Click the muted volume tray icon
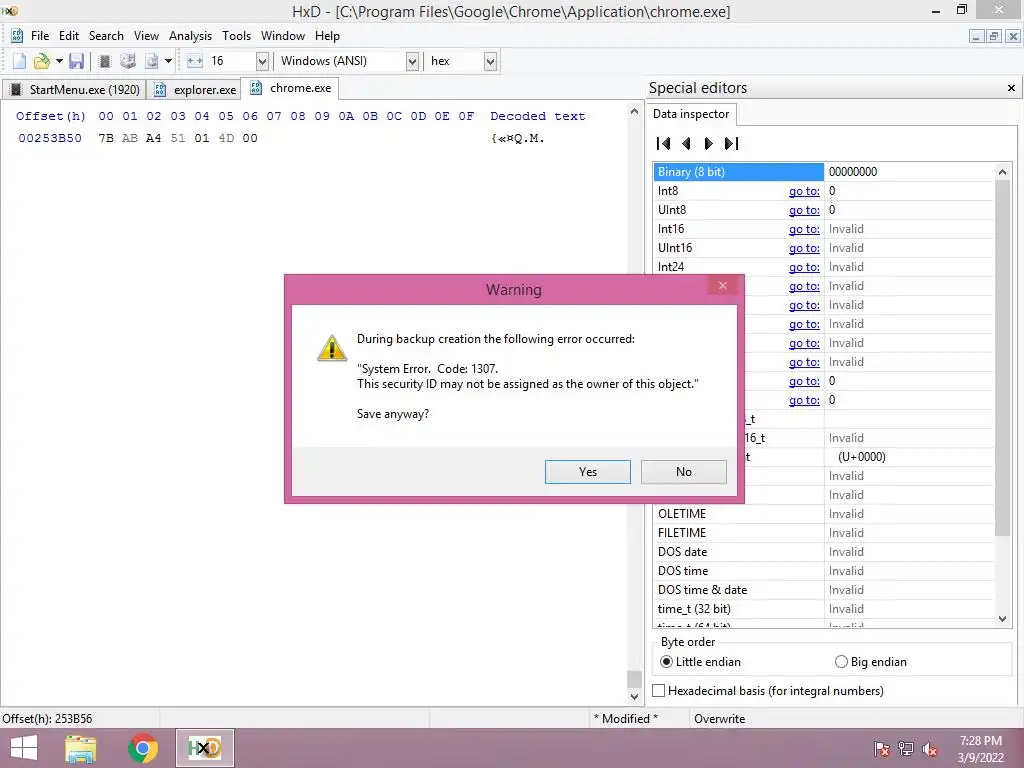Image resolution: width=1024 pixels, height=768 pixels. point(930,749)
